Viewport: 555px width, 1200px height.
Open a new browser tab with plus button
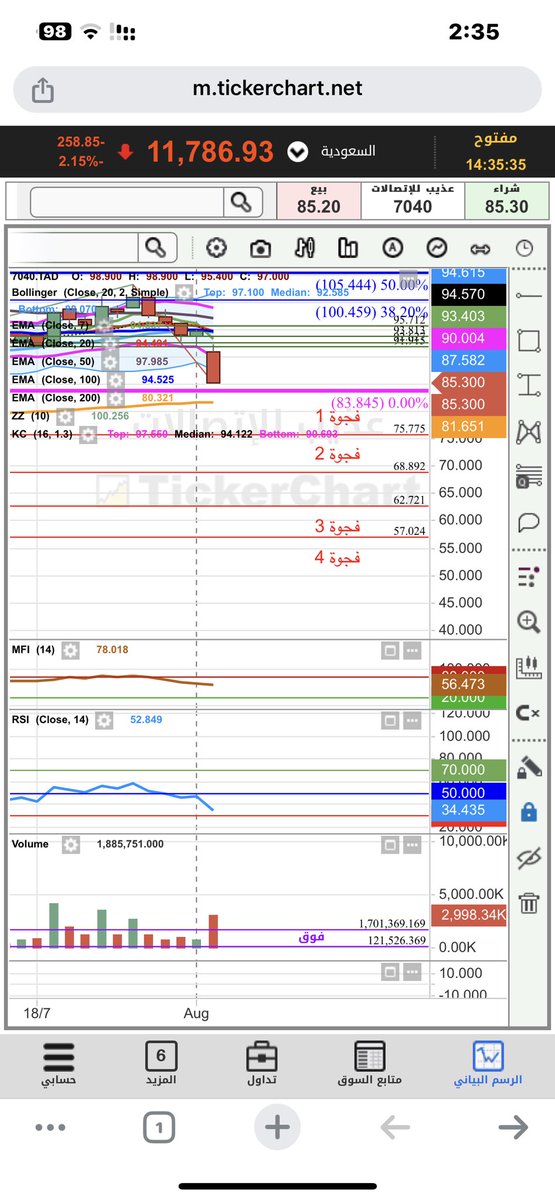click(x=277, y=1128)
